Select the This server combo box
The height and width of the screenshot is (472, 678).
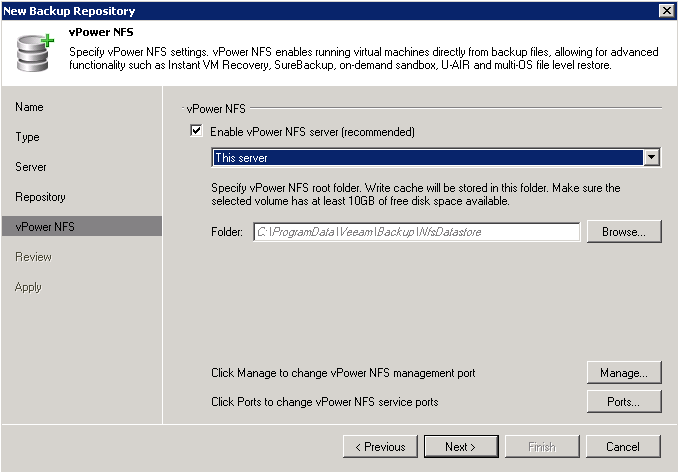pos(436,157)
